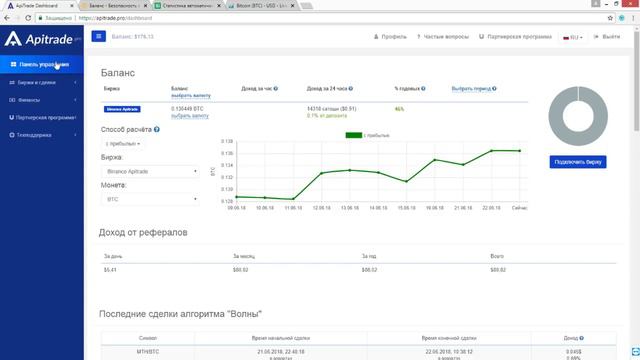Open Партнерская программа link in the top bar
The image size is (640, 360).
tap(515, 37)
